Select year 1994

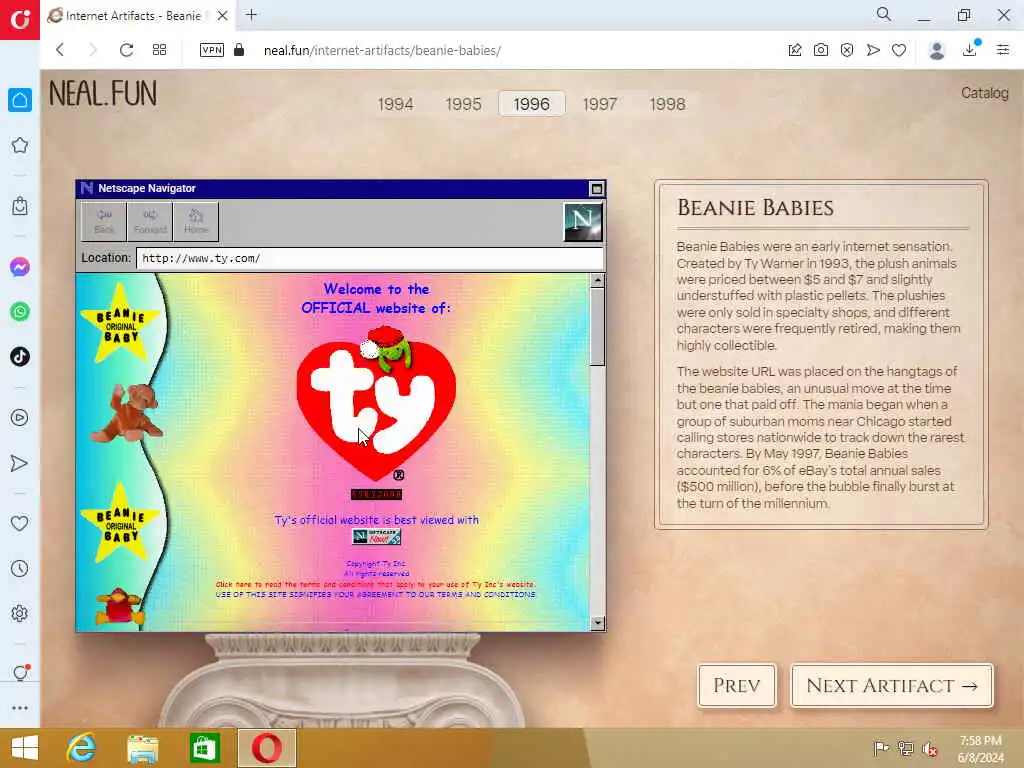[x=396, y=104]
